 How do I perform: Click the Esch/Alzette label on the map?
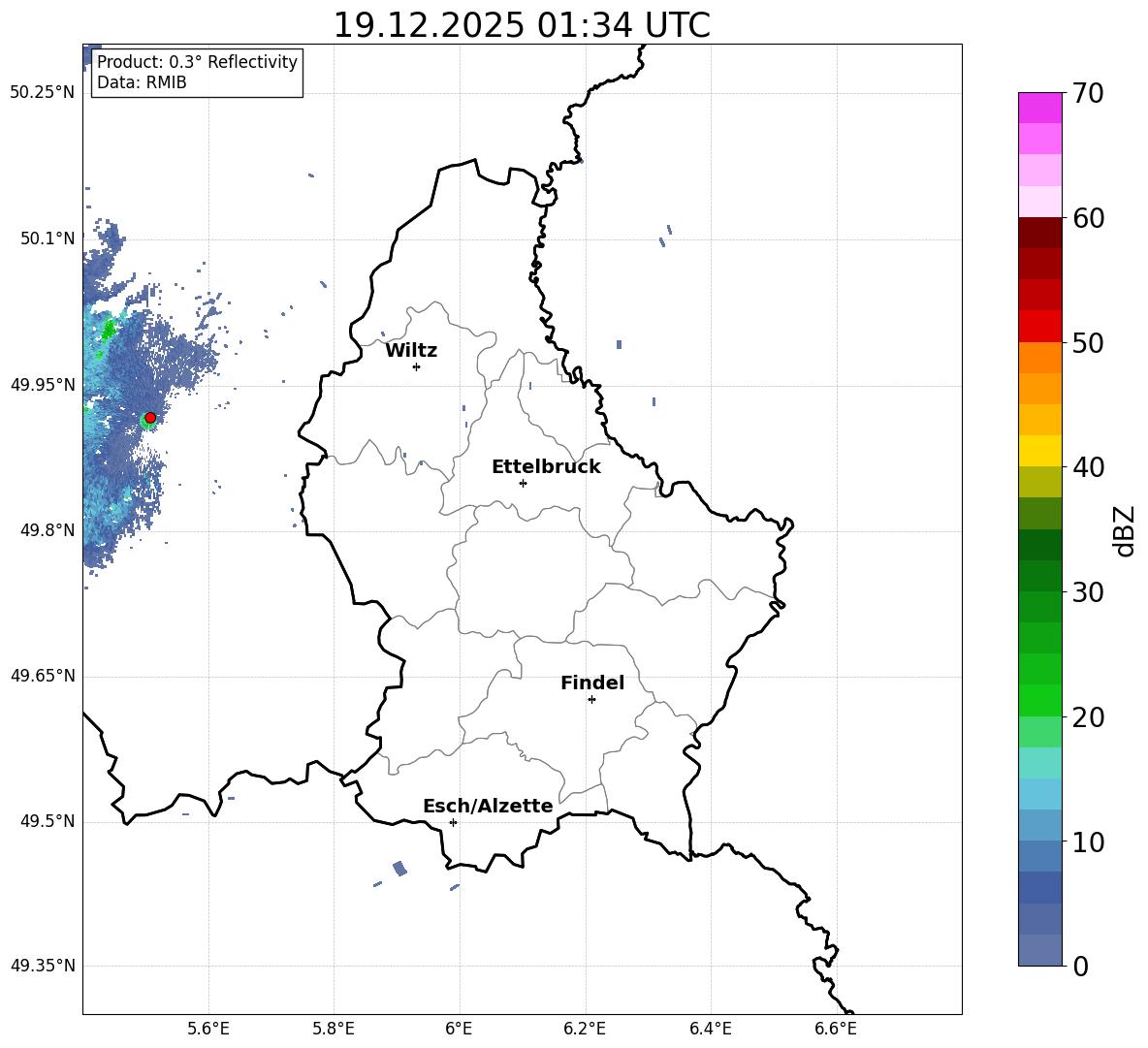[x=488, y=806]
